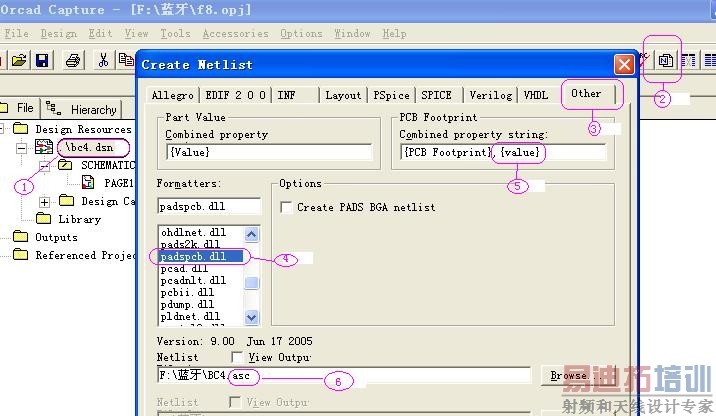Screen dimensions: 716x416
Task: Click the Formatters name input field
Action: click(x=209, y=206)
